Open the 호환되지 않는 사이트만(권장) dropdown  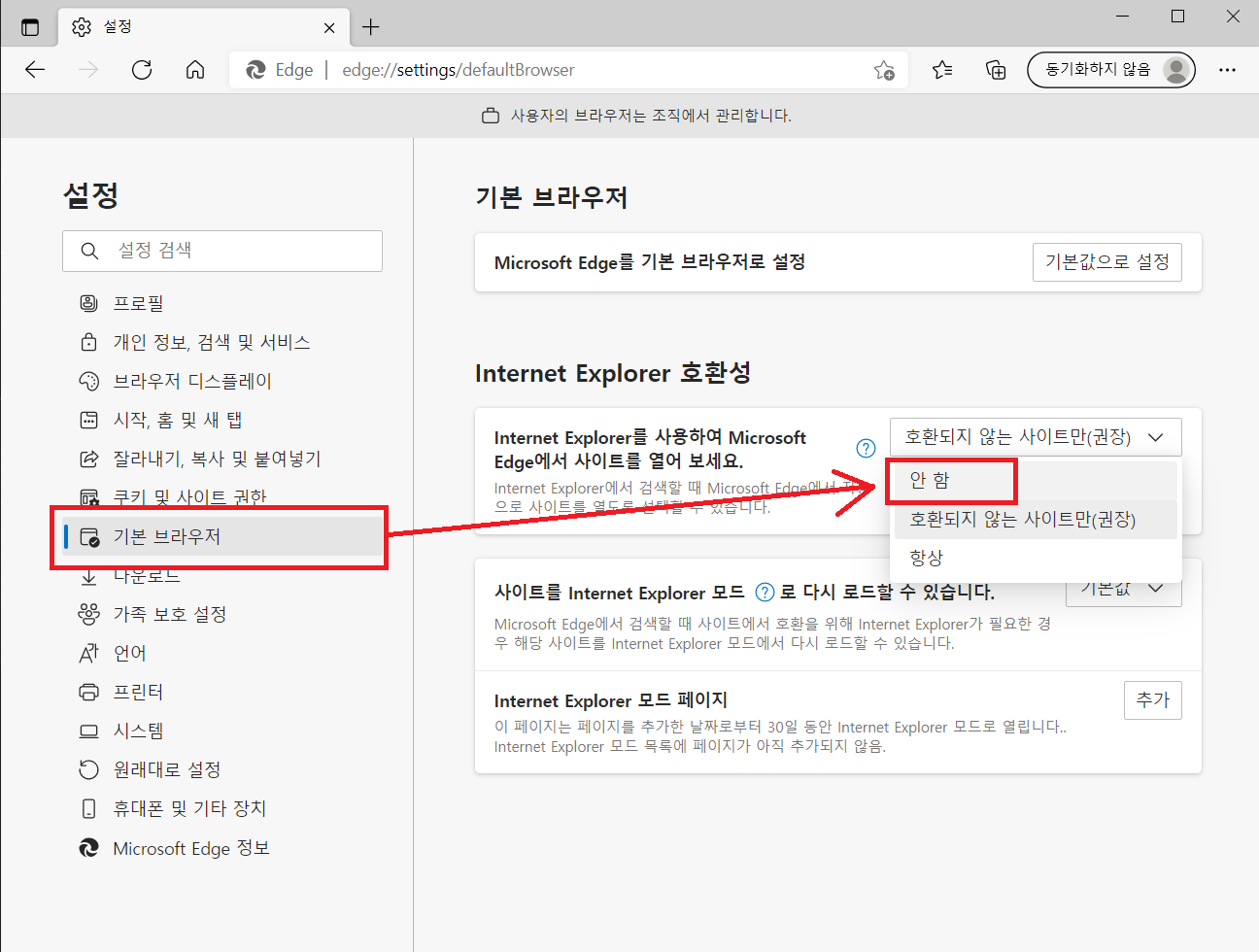1036,437
